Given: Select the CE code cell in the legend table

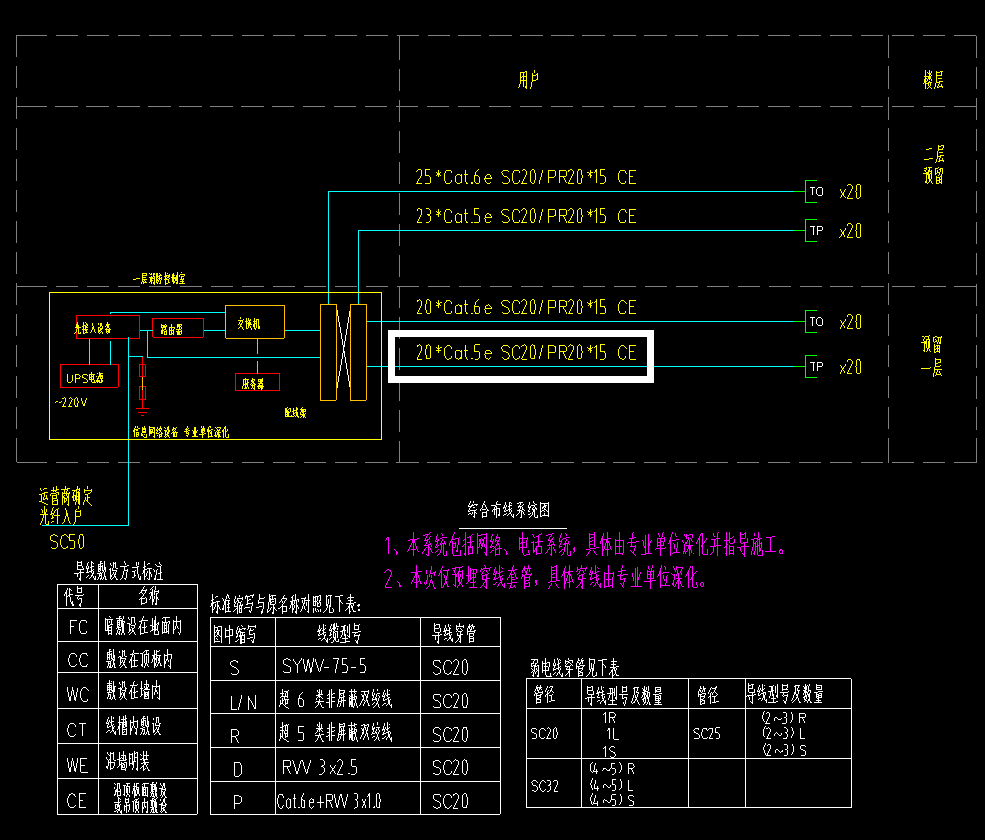Looking at the screenshot, I should pyautogui.click(x=78, y=799).
